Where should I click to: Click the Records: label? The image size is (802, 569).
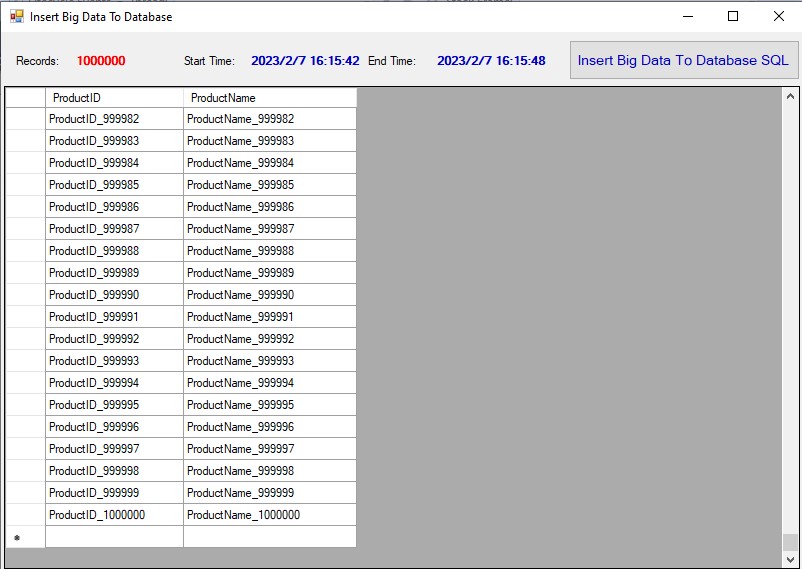(x=37, y=61)
